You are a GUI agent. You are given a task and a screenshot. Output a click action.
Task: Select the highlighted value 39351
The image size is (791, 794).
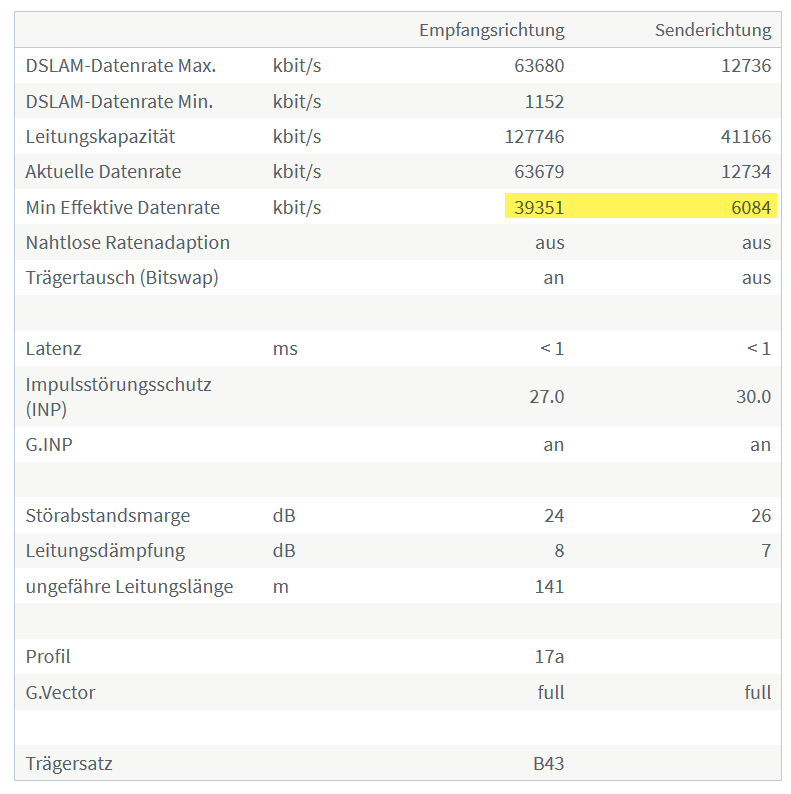[x=539, y=208]
